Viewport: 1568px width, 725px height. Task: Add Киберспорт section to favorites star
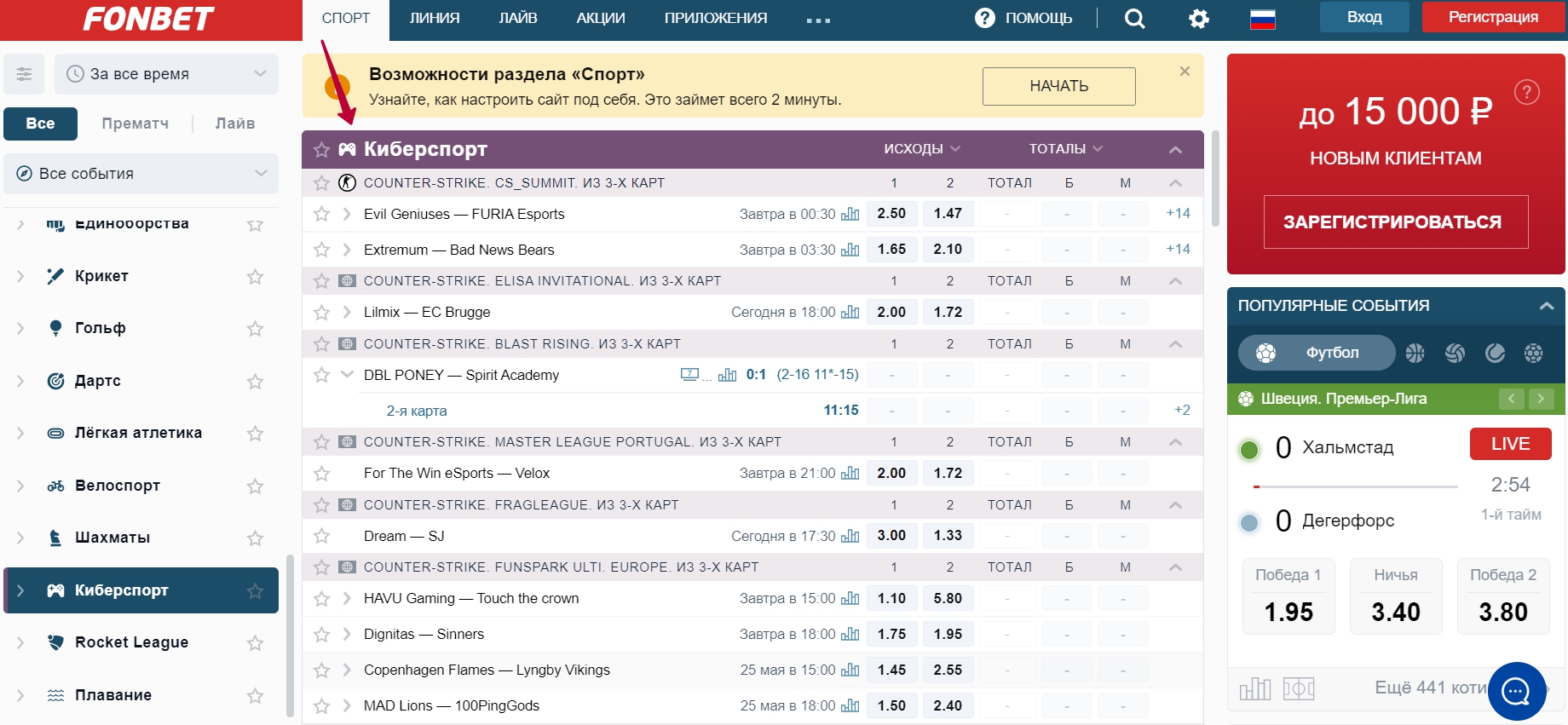point(321,150)
